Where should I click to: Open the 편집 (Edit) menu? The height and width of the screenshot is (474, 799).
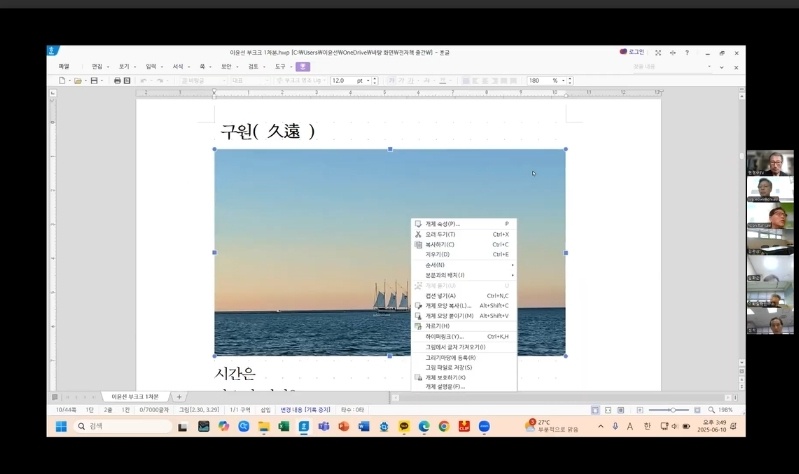pos(97,66)
